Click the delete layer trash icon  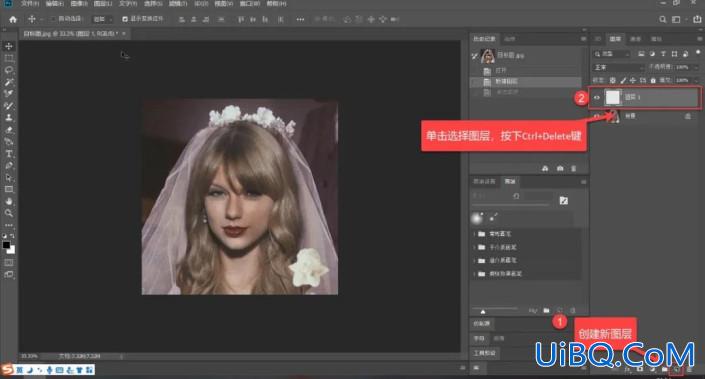point(689,370)
